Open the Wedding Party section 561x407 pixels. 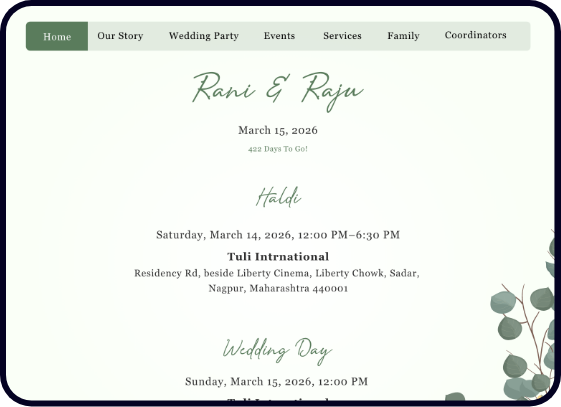coord(204,36)
